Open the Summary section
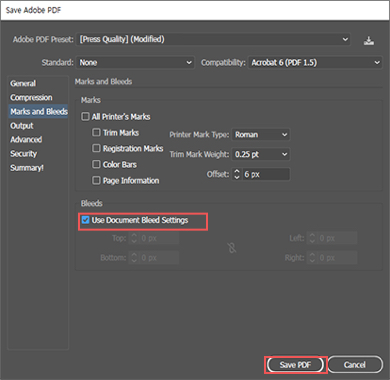The image size is (390, 380). pyautogui.click(x=27, y=168)
